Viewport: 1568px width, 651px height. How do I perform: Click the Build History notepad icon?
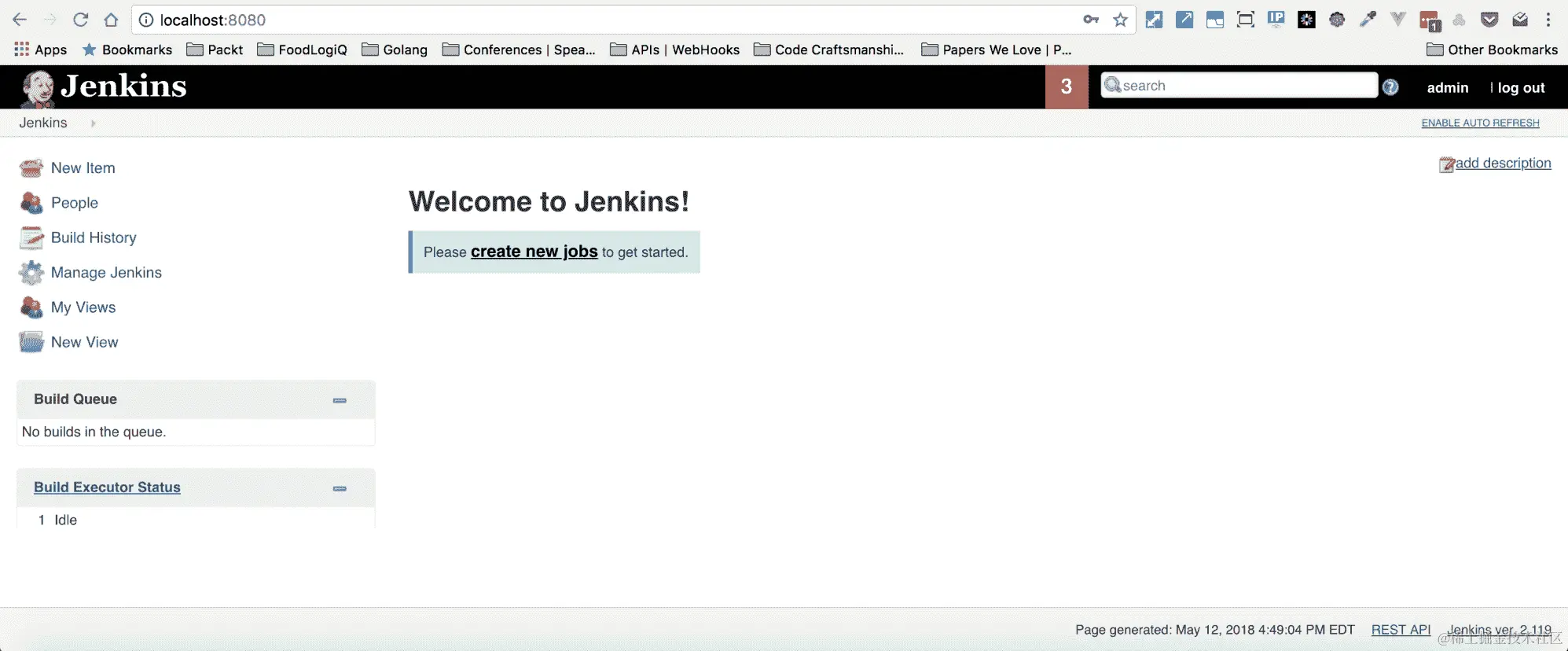tap(31, 237)
